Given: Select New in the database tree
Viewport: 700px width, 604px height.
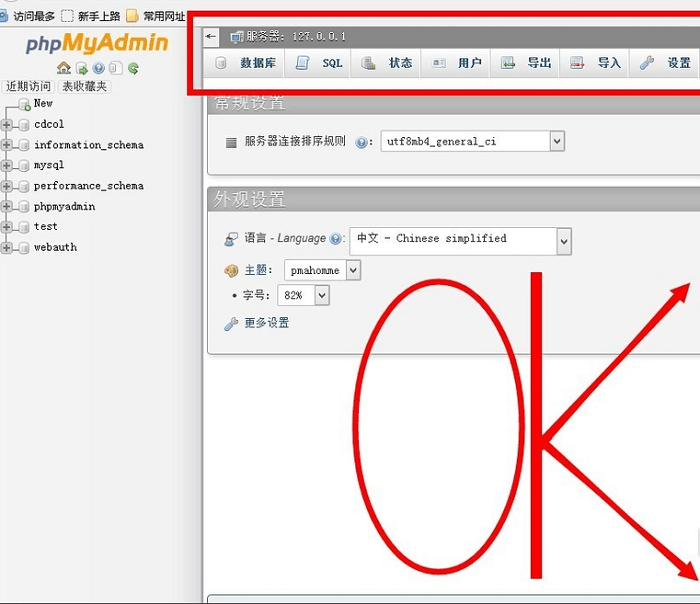Looking at the screenshot, I should [x=43, y=104].
